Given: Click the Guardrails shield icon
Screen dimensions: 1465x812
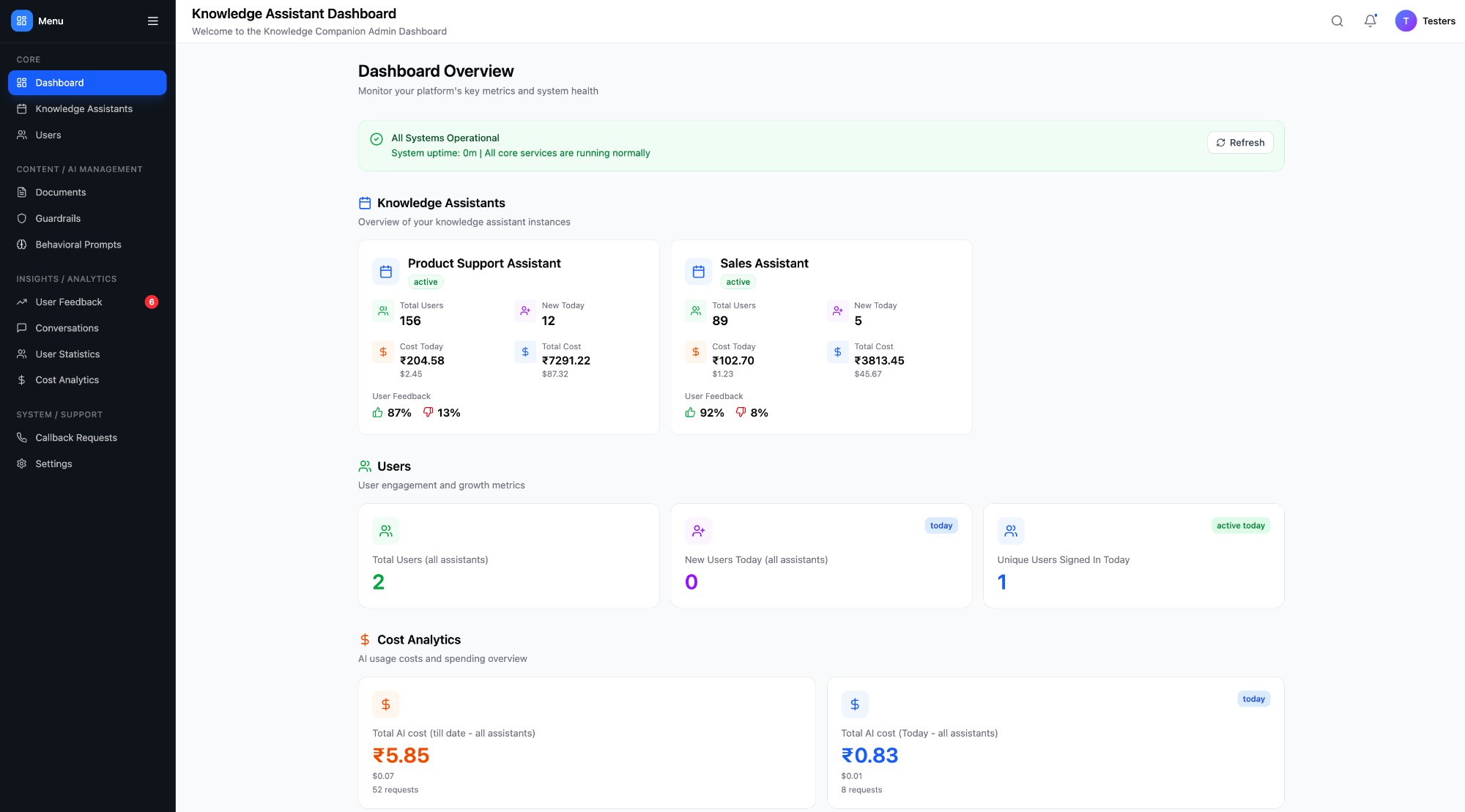Looking at the screenshot, I should (x=21, y=218).
